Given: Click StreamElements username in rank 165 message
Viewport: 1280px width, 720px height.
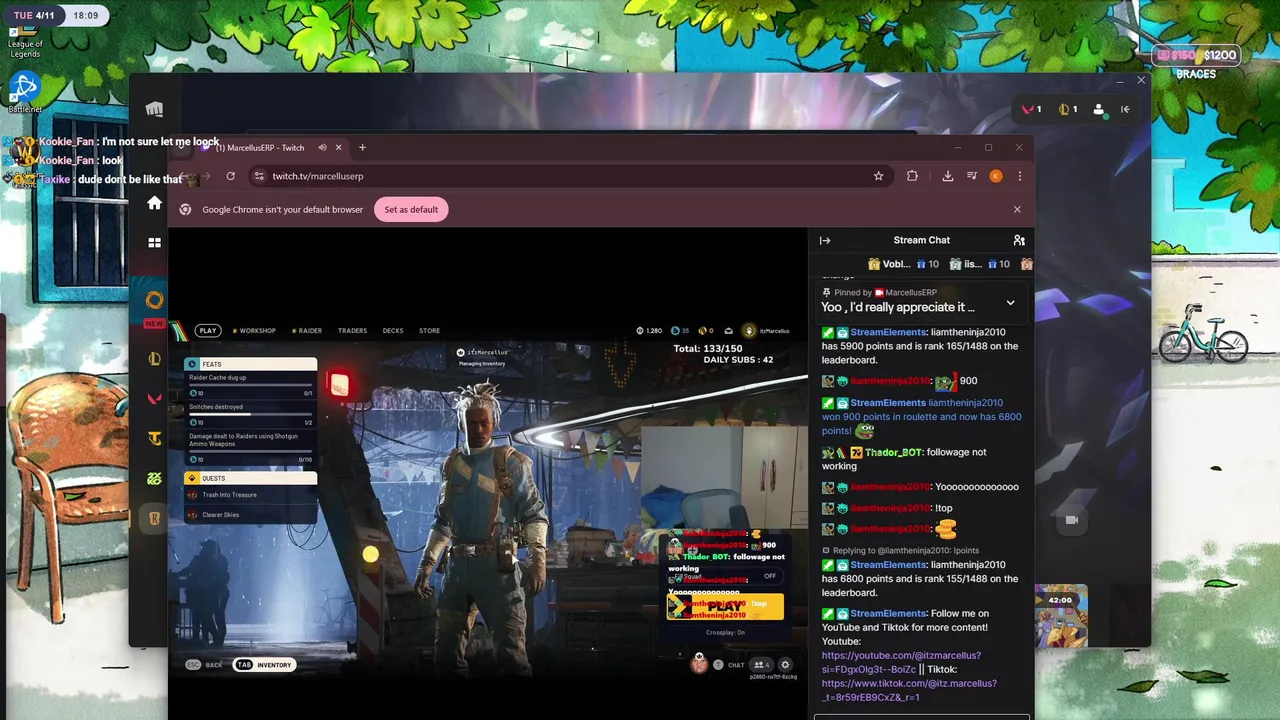Looking at the screenshot, I should click(x=888, y=332).
